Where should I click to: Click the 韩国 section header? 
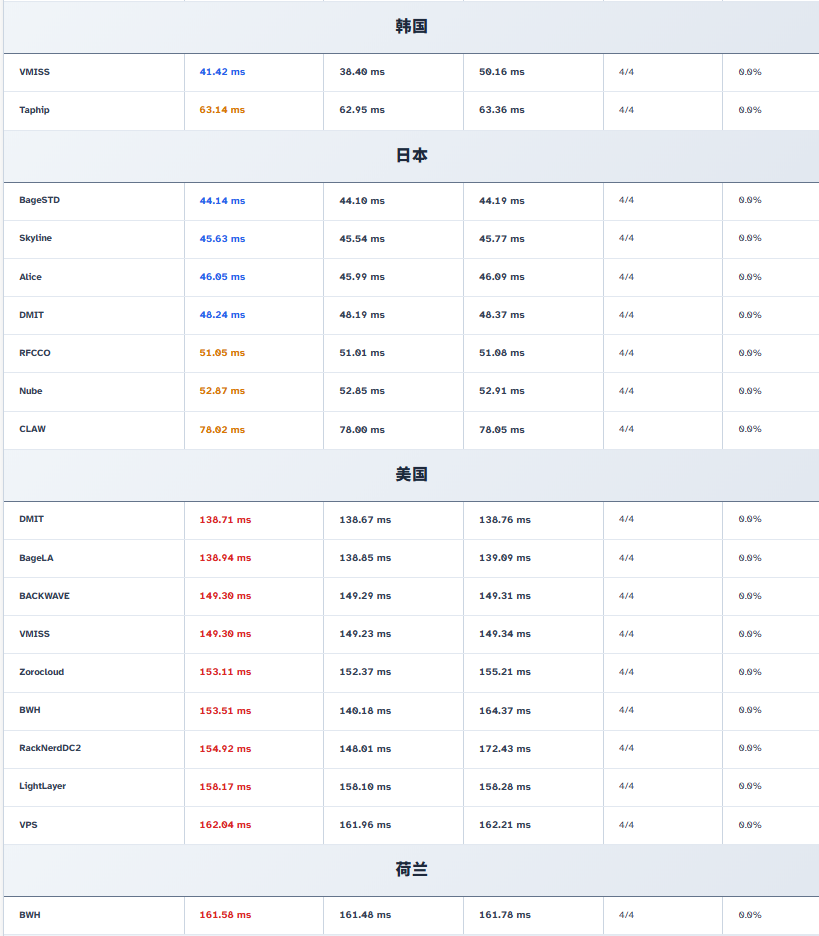click(411, 27)
